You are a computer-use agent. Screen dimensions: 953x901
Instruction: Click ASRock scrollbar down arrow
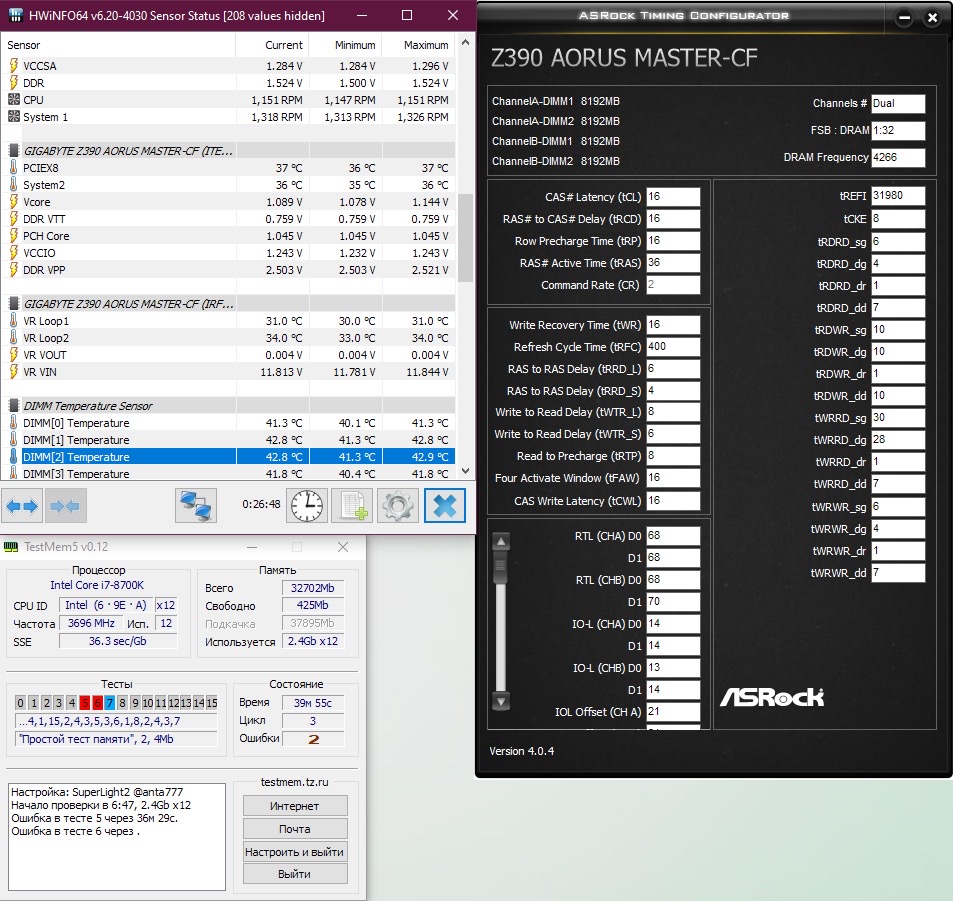click(x=501, y=702)
